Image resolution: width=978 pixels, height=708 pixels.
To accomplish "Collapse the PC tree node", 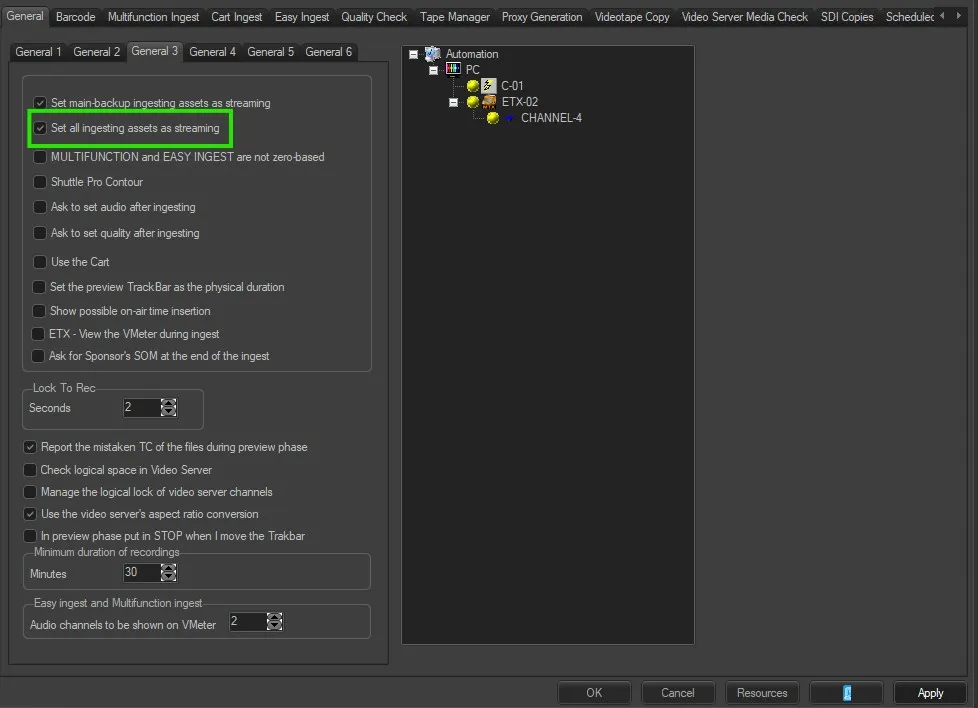I will pos(433,70).
